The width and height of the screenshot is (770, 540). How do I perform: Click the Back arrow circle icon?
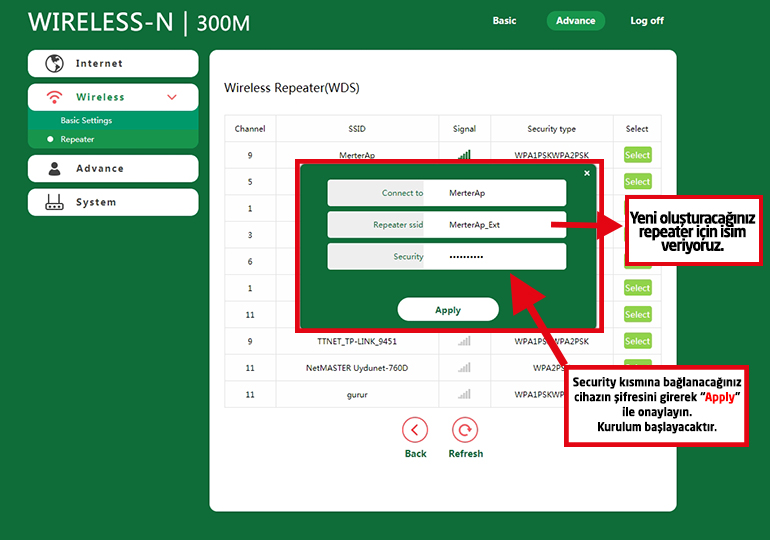(x=415, y=430)
